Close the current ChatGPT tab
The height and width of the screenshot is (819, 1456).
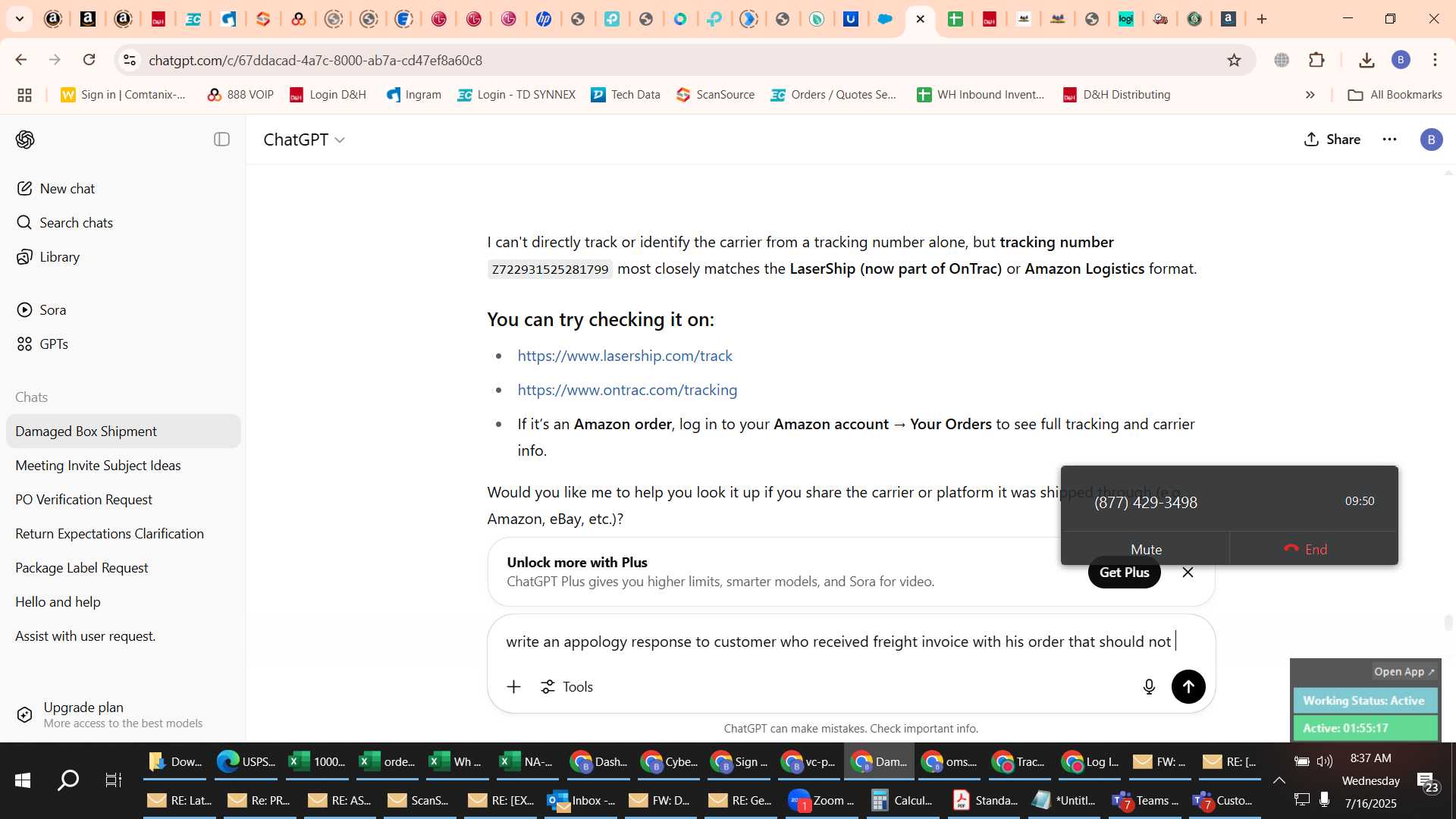(x=921, y=19)
